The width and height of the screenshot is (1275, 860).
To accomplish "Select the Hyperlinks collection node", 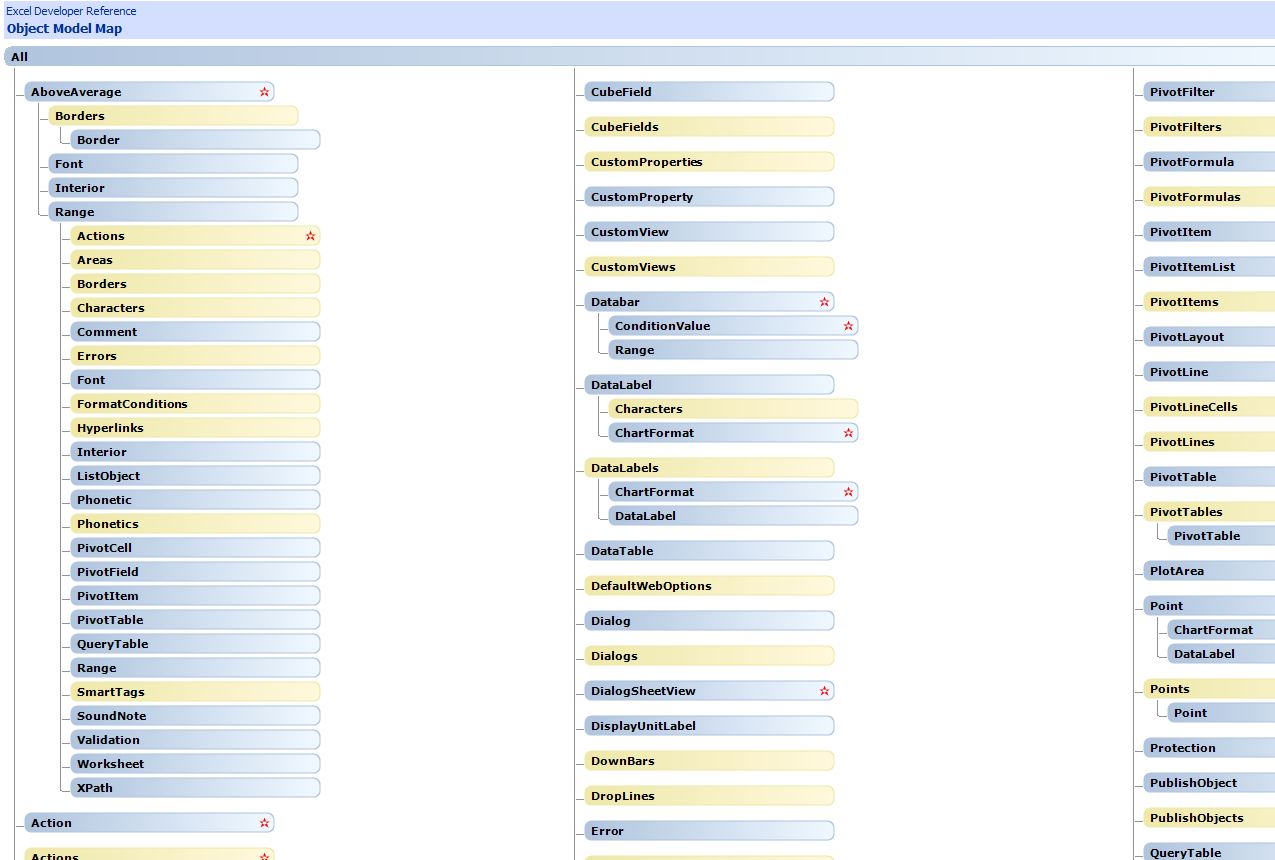I will pyautogui.click(x=110, y=428).
